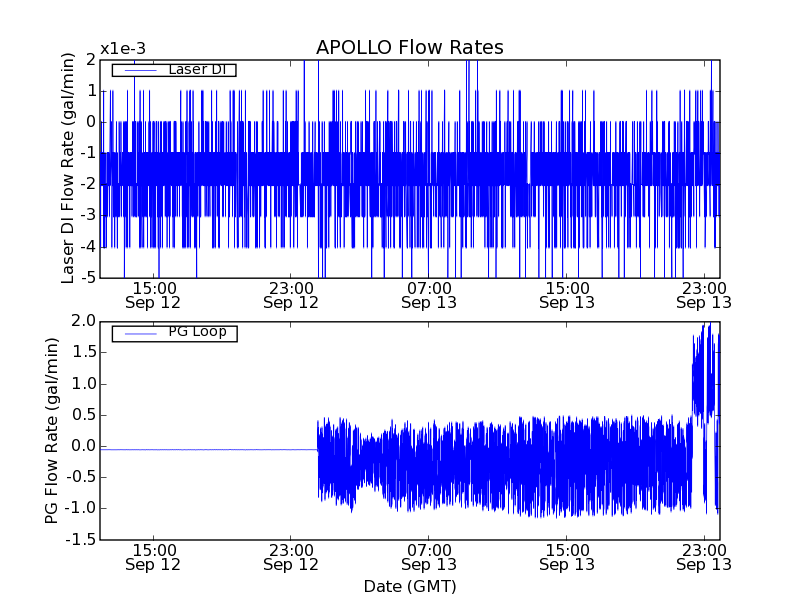This screenshot has height=600, width=800.
Task: Click the -5 y-axis tick on Laser DI plot
Action: pos(87,277)
